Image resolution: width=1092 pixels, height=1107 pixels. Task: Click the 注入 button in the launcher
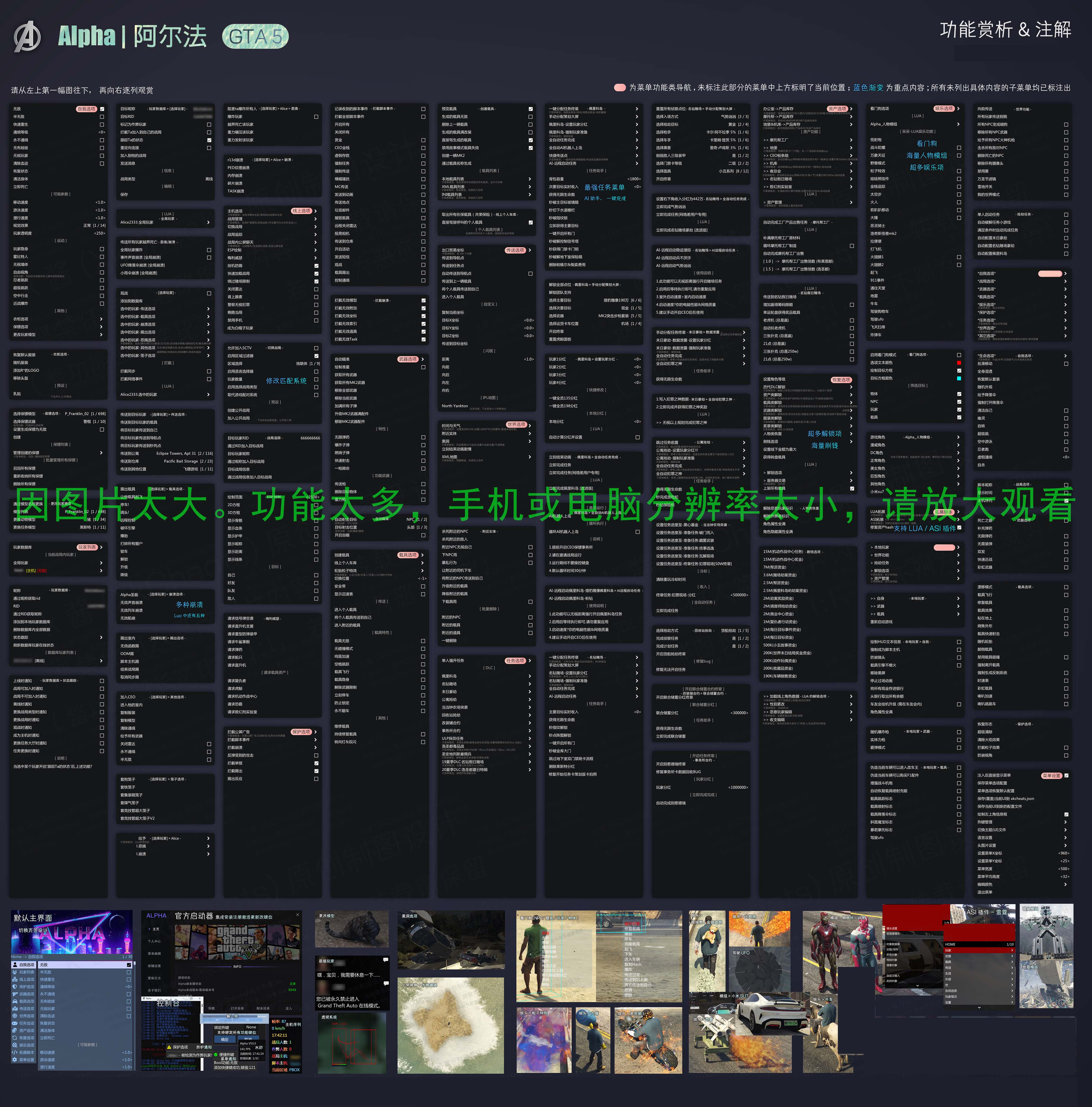pos(289,1008)
